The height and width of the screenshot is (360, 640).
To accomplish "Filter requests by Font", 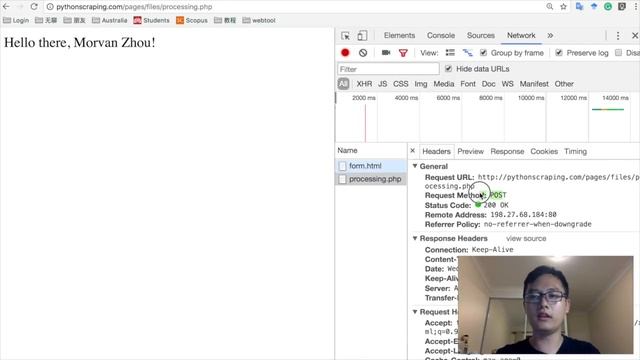I will click(x=468, y=84).
